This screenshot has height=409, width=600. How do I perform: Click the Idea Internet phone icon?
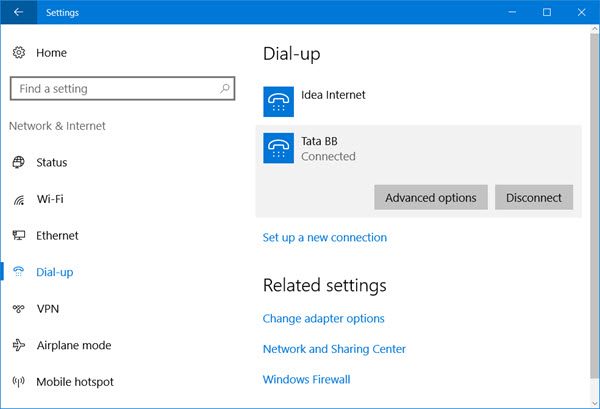coord(278,102)
